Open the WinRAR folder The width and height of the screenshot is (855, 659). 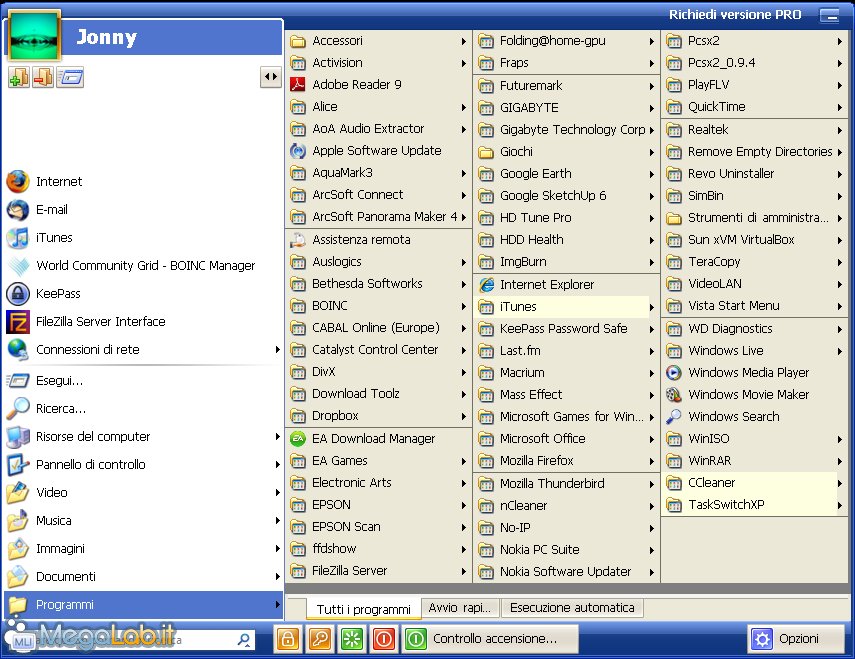point(755,461)
